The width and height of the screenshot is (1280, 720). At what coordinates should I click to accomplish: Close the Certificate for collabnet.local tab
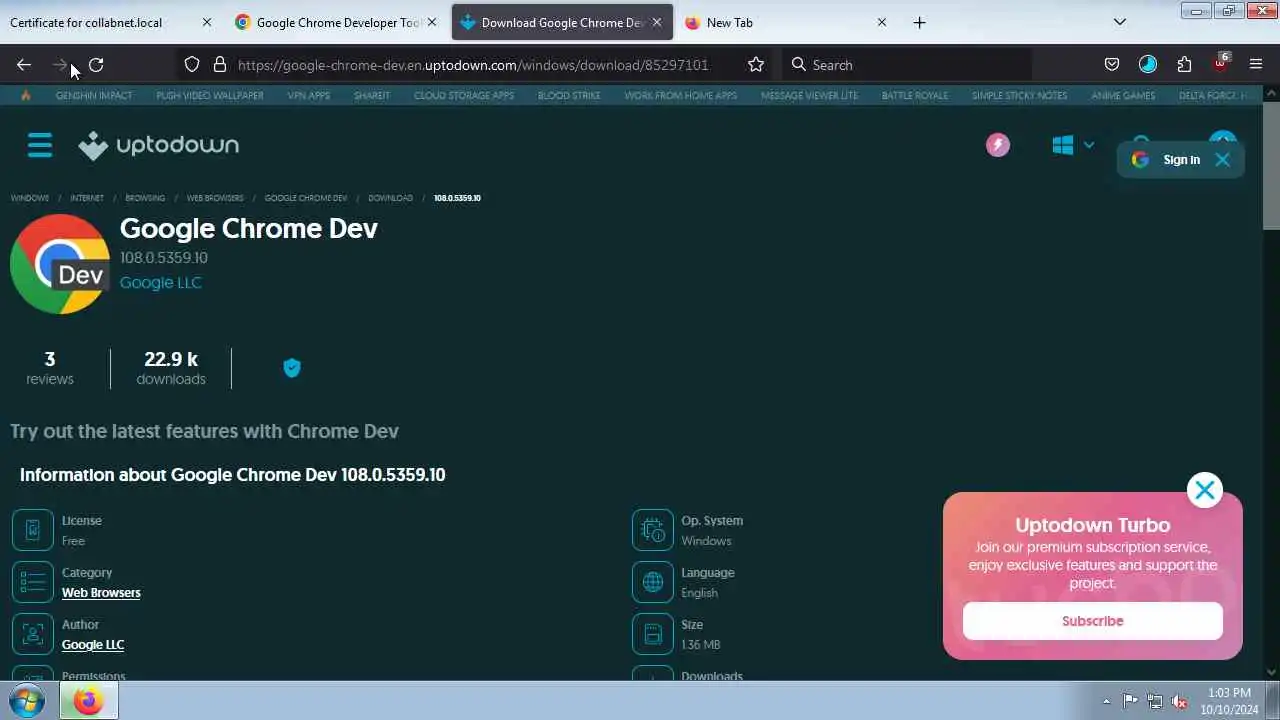[207, 22]
